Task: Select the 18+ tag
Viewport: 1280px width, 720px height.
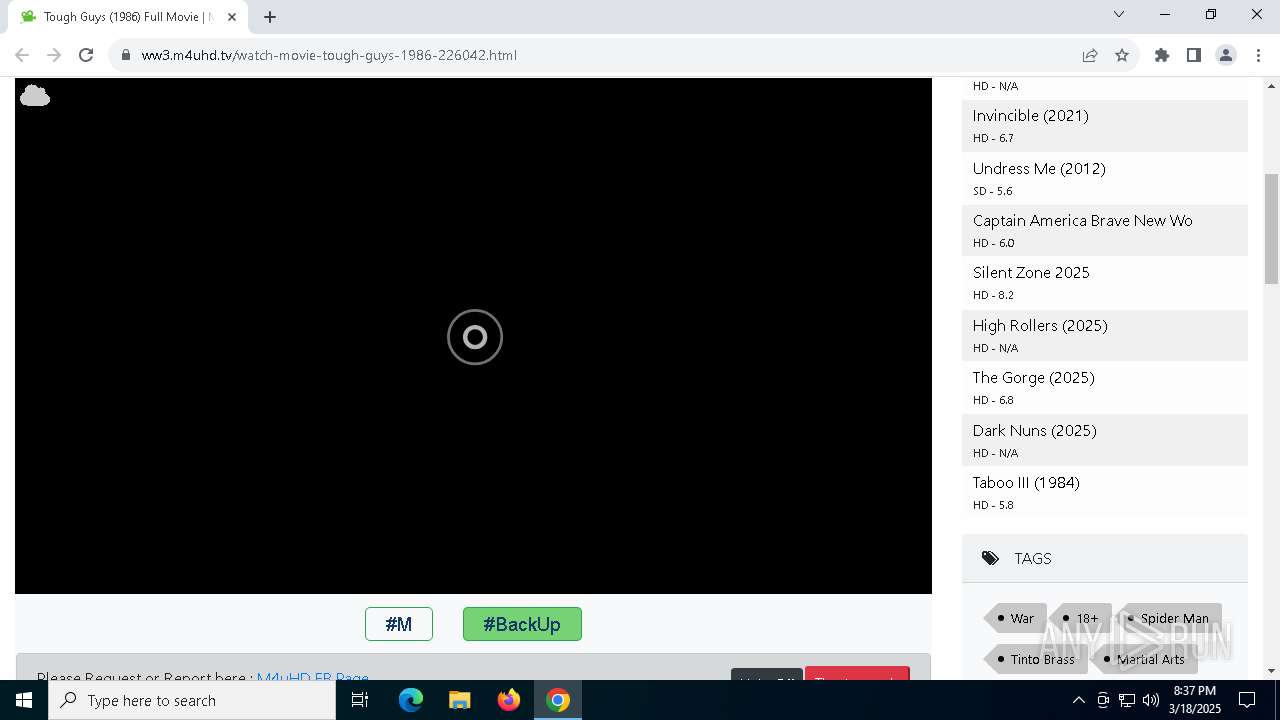Action: [1081, 618]
